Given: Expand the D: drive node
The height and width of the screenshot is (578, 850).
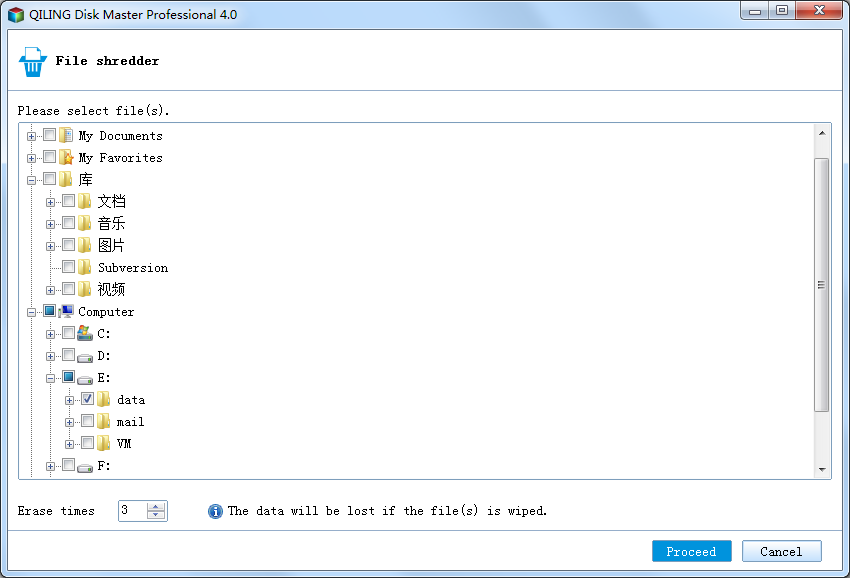Looking at the screenshot, I should point(50,356).
